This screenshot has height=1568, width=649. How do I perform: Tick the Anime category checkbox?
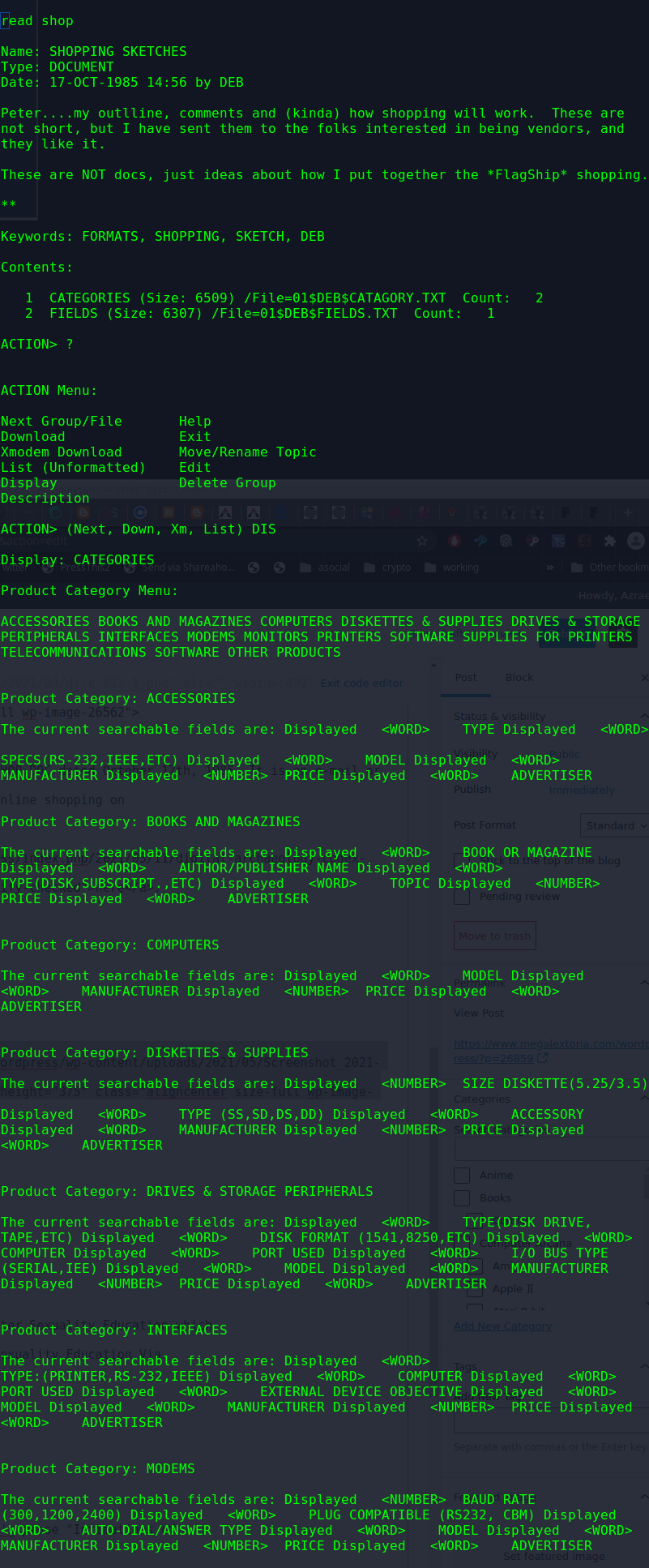click(x=462, y=1176)
